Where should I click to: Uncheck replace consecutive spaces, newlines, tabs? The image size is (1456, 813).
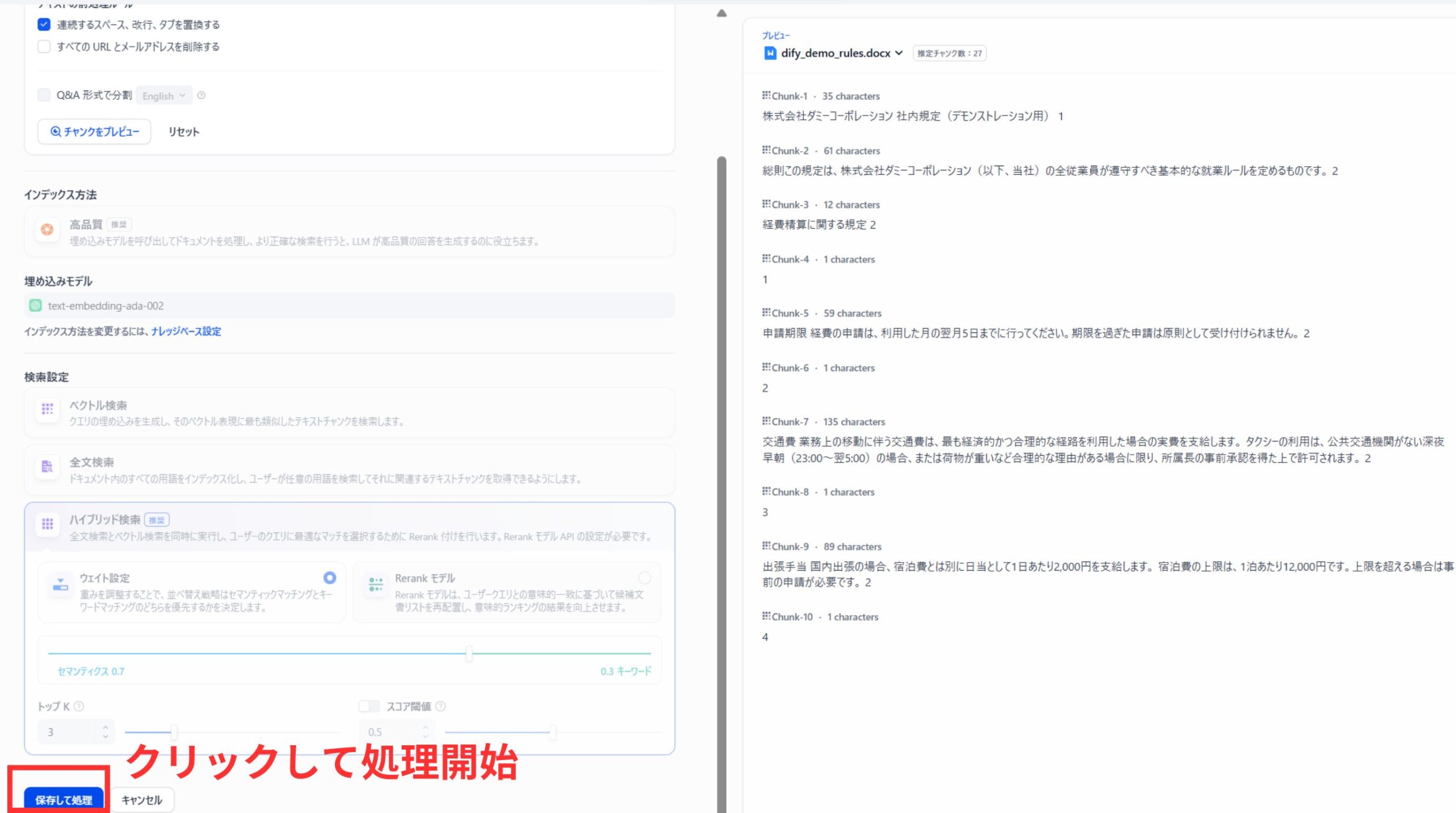(44, 24)
